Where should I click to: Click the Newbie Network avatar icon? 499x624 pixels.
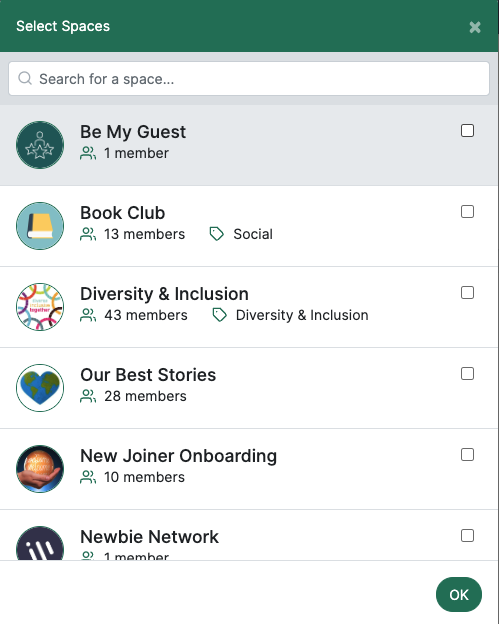[40, 543]
